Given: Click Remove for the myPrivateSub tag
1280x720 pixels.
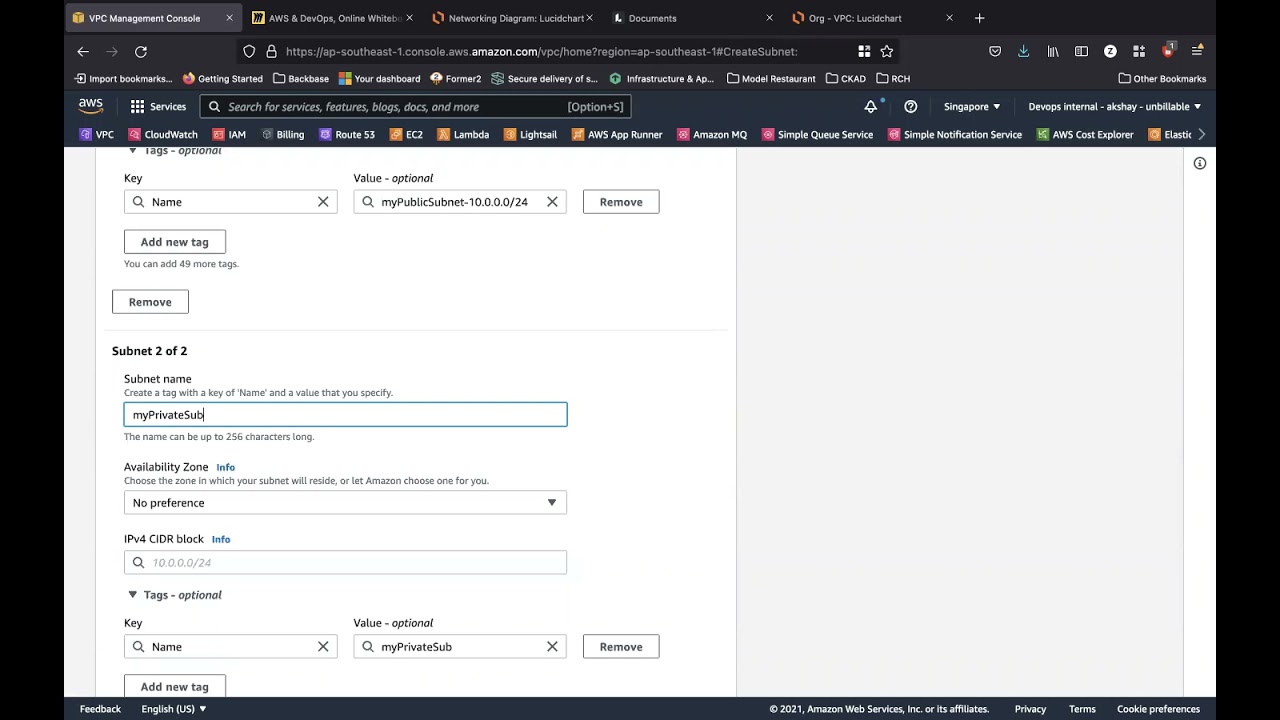Looking at the screenshot, I should 621,647.
